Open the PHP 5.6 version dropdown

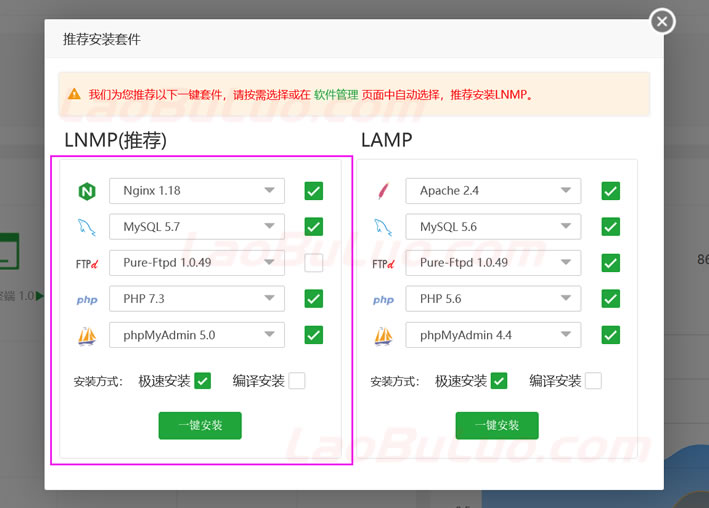coord(493,299)
